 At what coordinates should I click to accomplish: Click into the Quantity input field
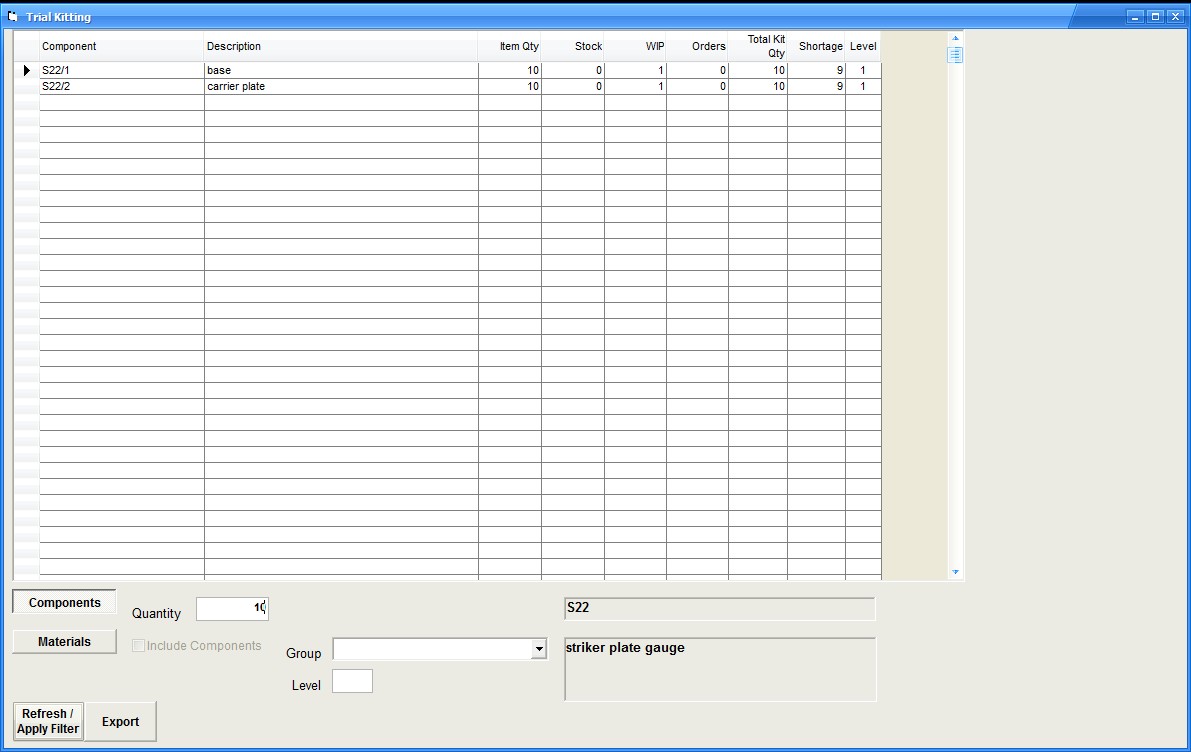click(231, 608)
